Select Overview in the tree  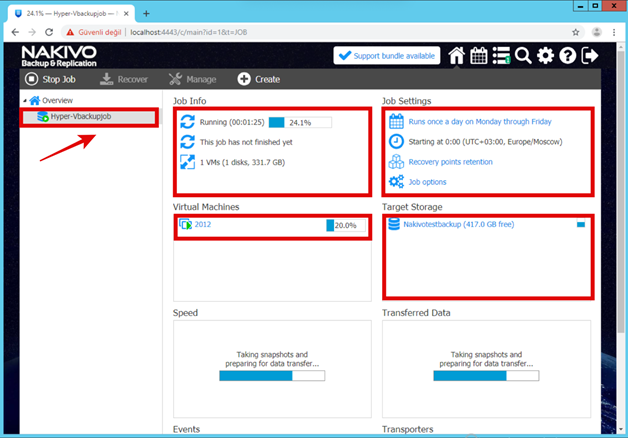coord(57,100)
